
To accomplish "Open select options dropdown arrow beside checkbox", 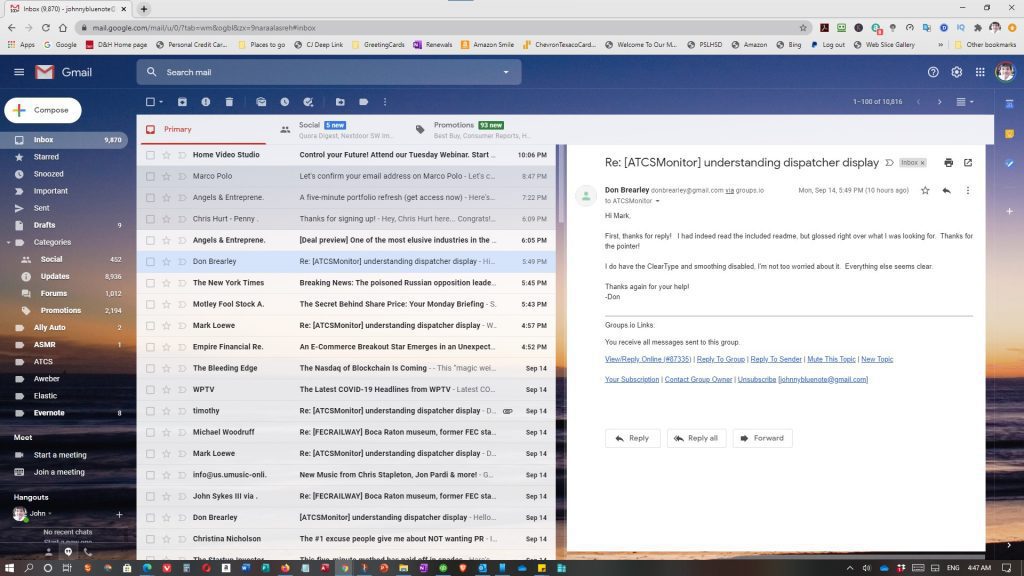I will coord(161,102).
